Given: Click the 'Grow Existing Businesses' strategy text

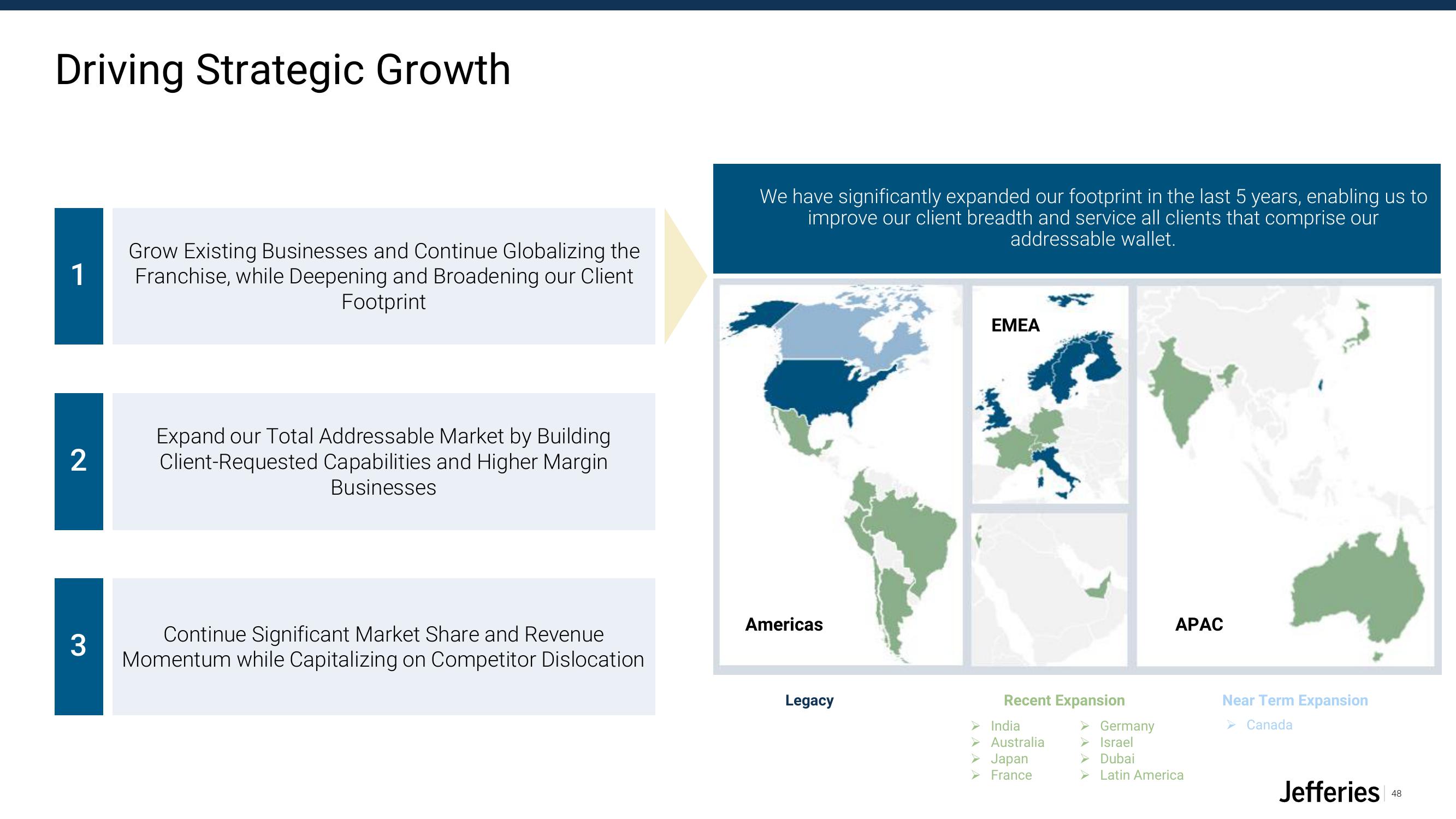Looking at the screenshot, I should click(x=384, y=276).
